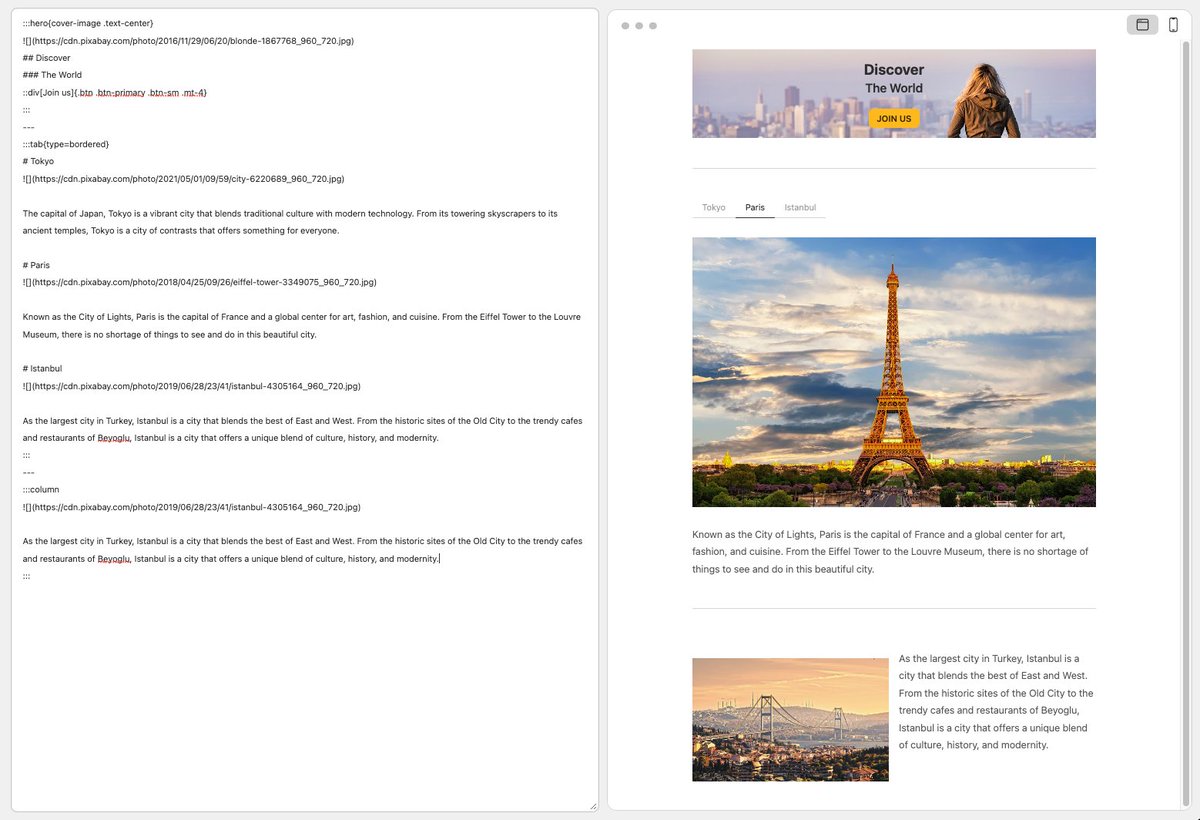Click the ":::tab{type=bordered}" line in editor

pos(66,144)
